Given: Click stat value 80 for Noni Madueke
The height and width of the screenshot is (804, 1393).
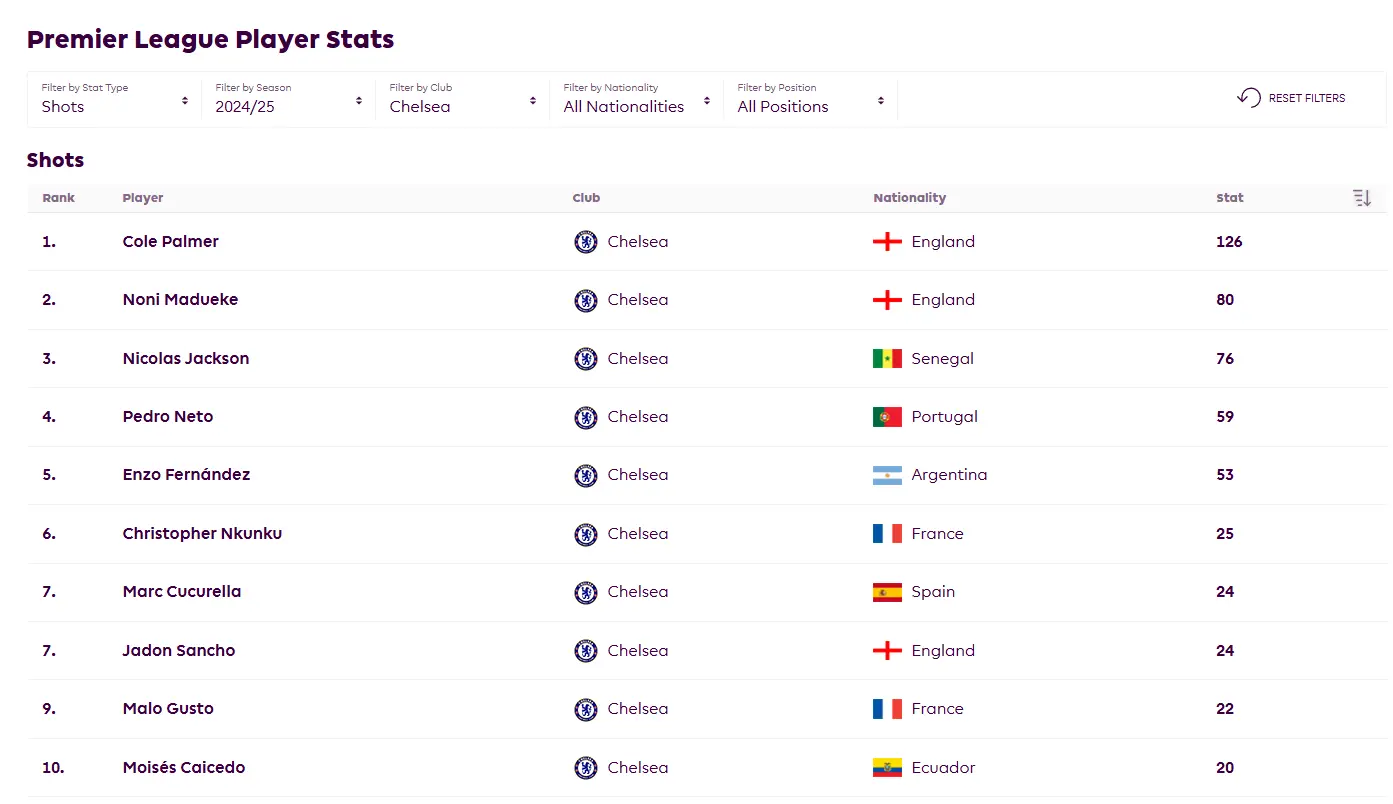Looking at the screenshot, I should (x=1225, y=300).
